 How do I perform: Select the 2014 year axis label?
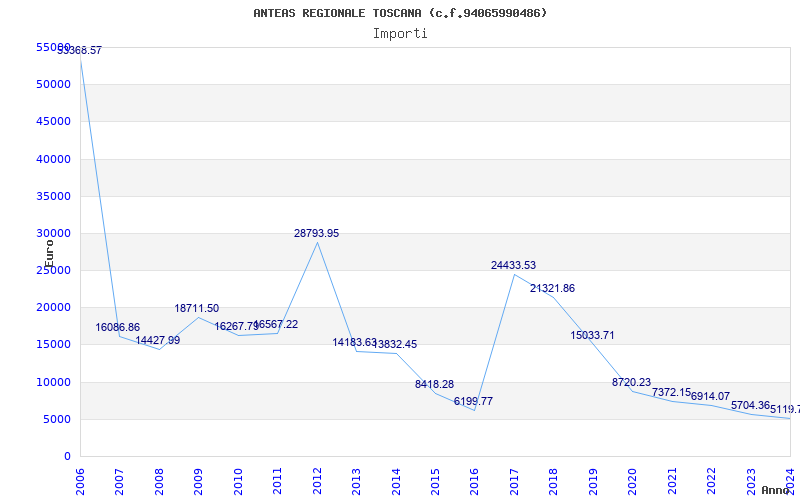[x=396, y=482]
